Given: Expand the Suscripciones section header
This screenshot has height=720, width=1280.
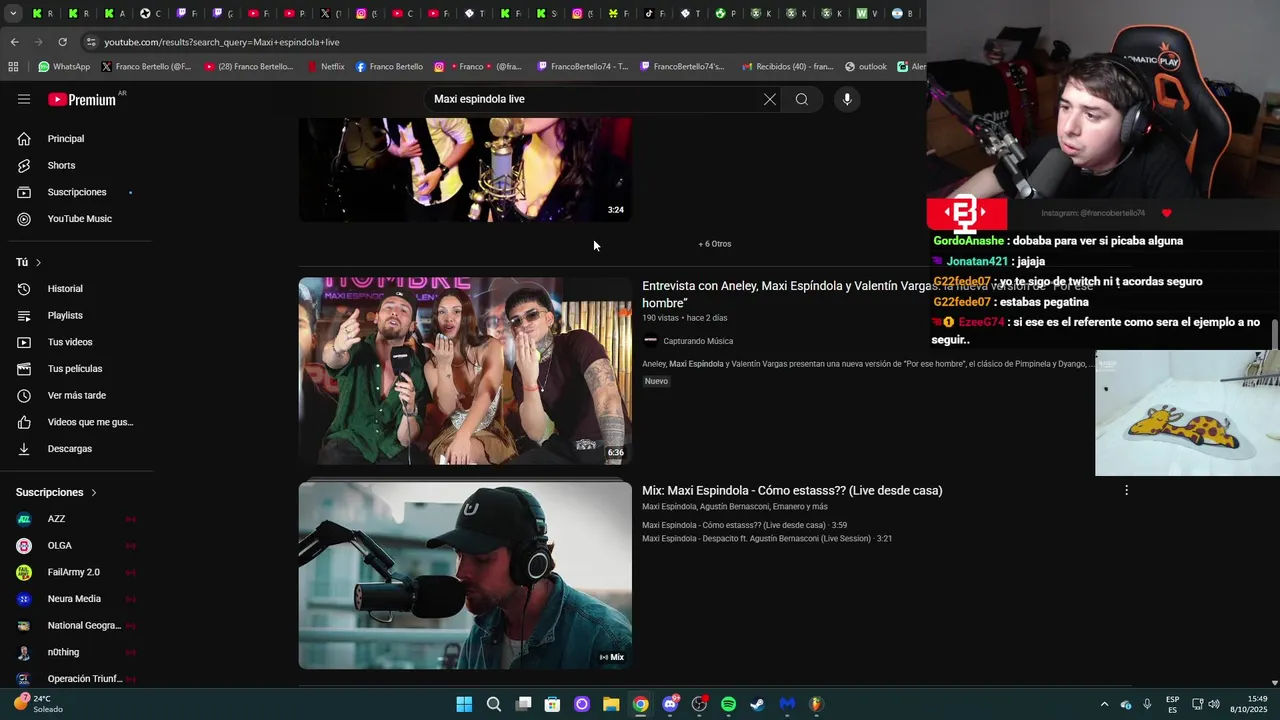Looking at the screenshot, I should click(57, 492).
